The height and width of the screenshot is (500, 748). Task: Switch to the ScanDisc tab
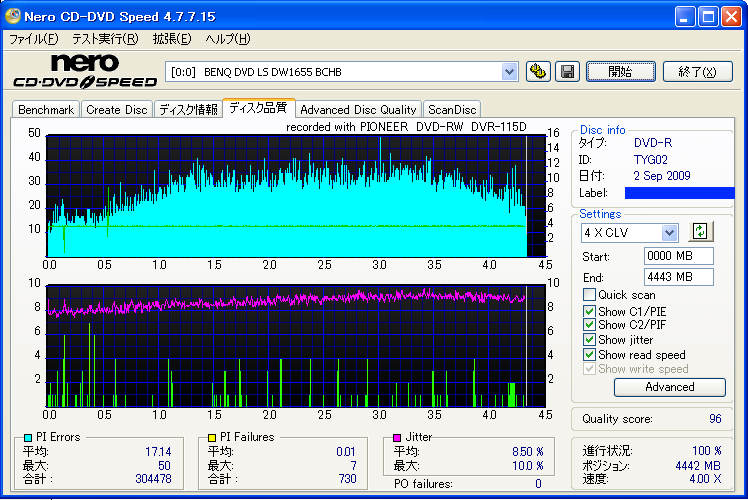point(453,110)
